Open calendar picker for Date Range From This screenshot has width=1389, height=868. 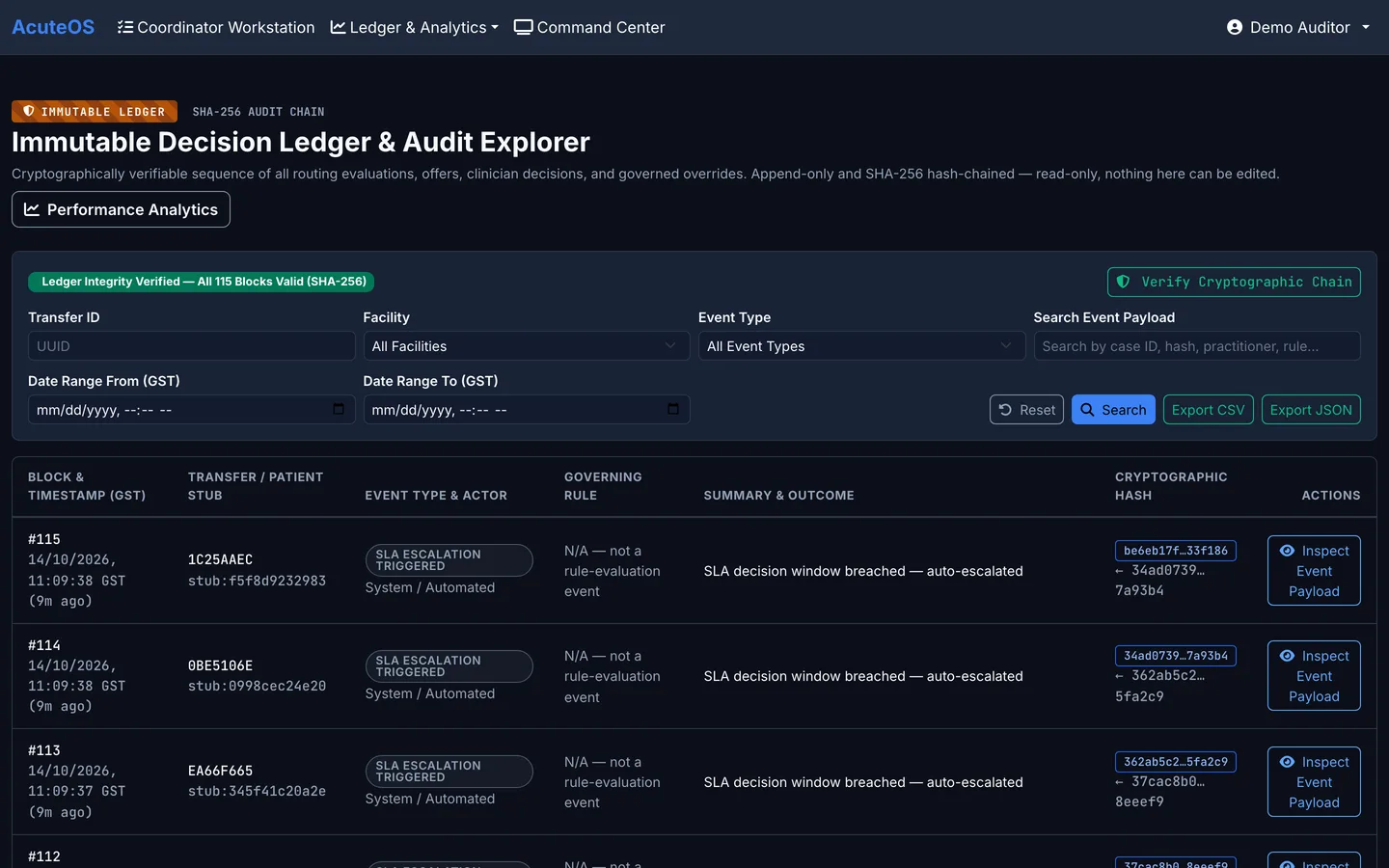[x=339, y=409]
